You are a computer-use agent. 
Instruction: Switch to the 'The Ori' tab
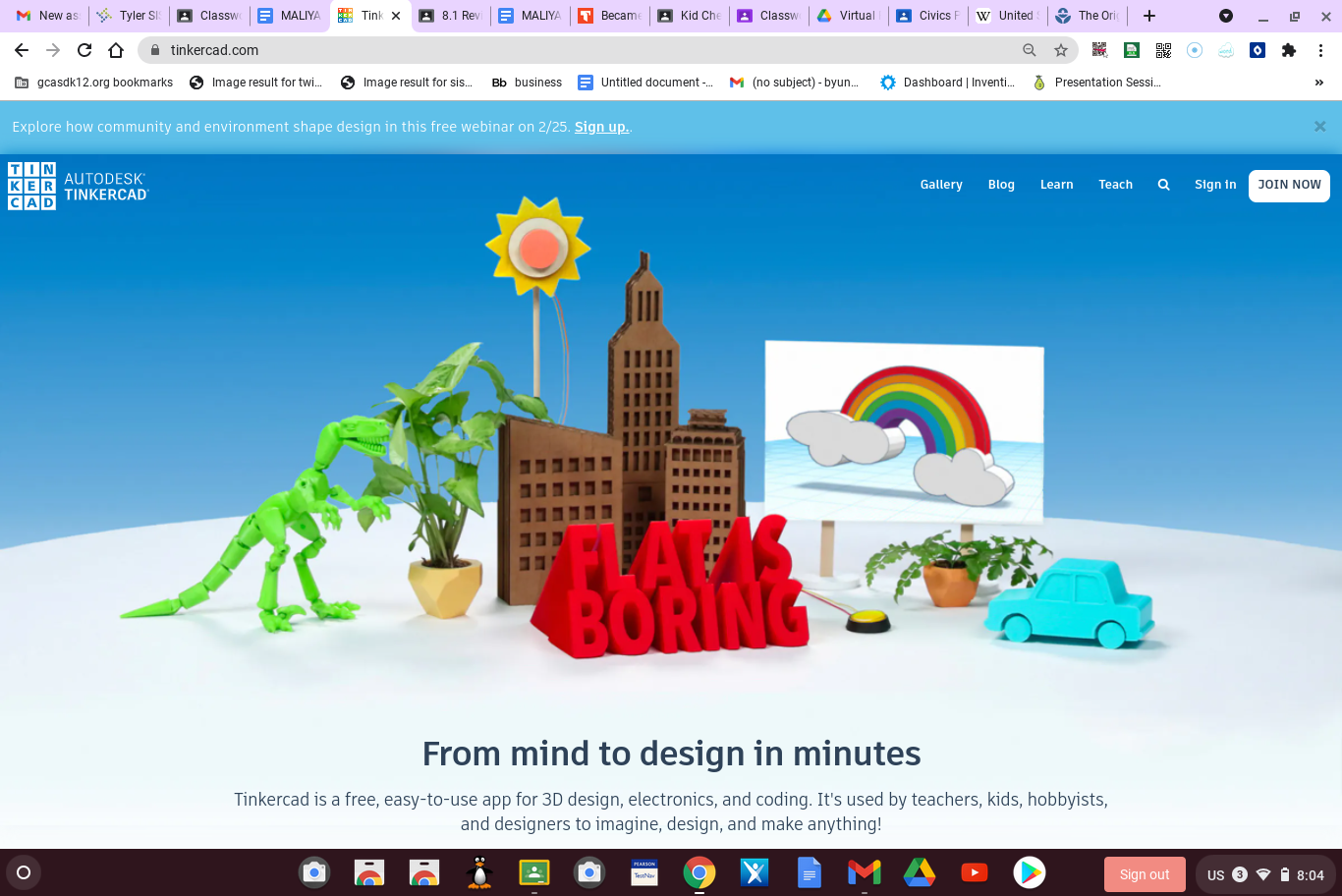click(x=1088, y=16)
